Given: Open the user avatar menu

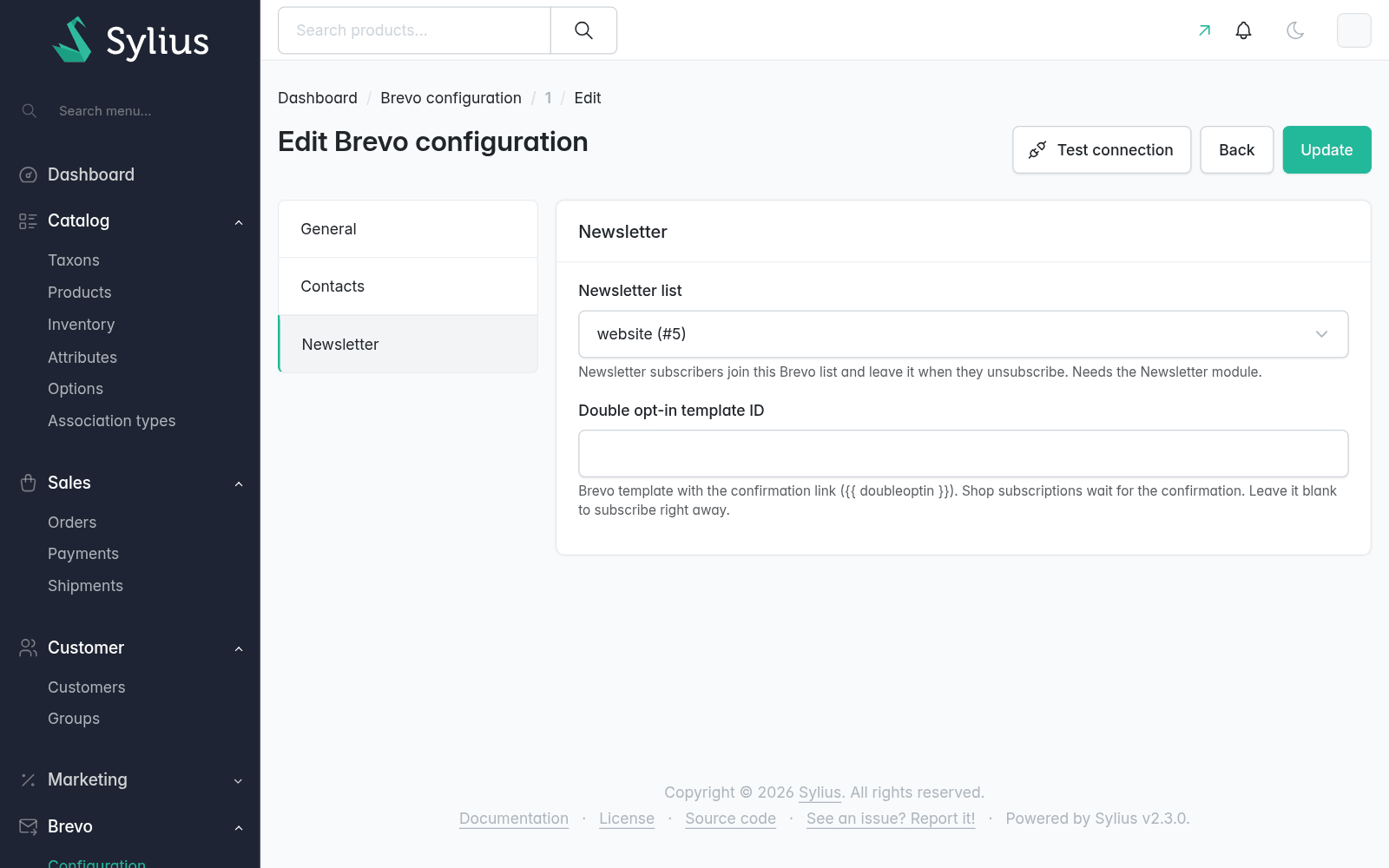Looking at the screenshot, I should tap(1353, 30).
